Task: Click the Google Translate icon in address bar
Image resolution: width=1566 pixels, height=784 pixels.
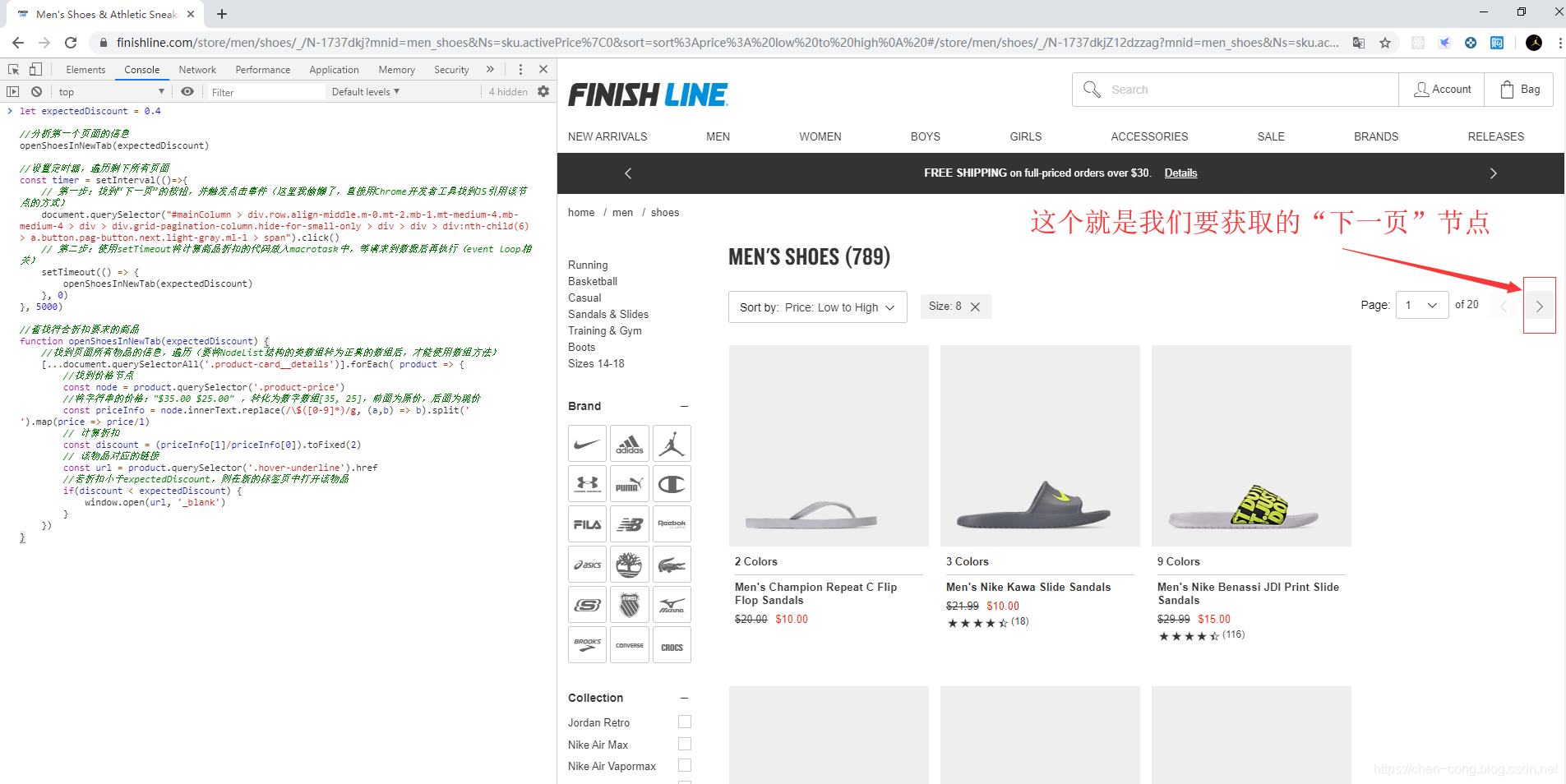Action: (x=1359, y=43)
